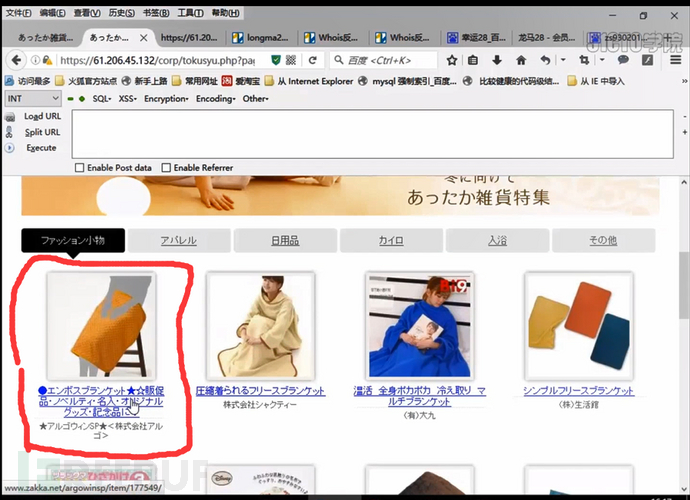Click the Split URL icon in HackBar

(x=9, y=132)
